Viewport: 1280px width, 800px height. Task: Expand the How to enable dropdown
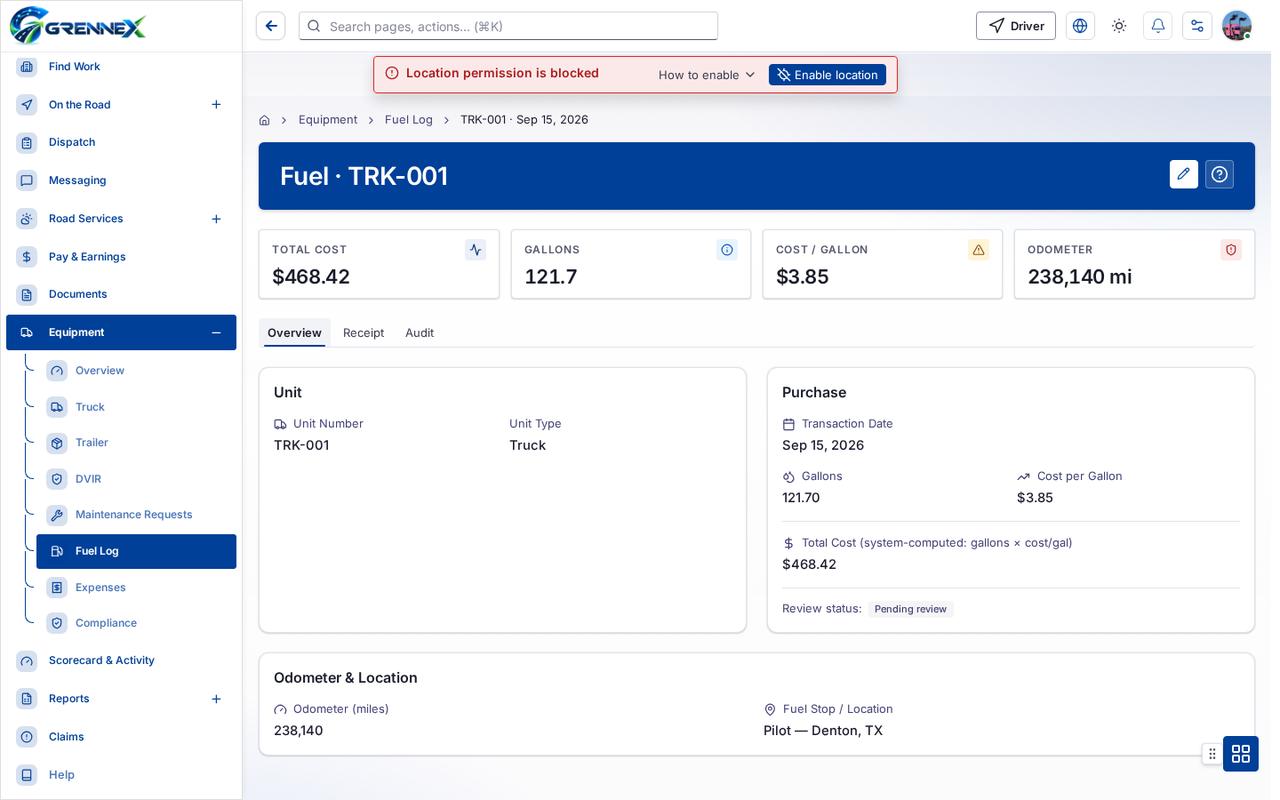707,75
